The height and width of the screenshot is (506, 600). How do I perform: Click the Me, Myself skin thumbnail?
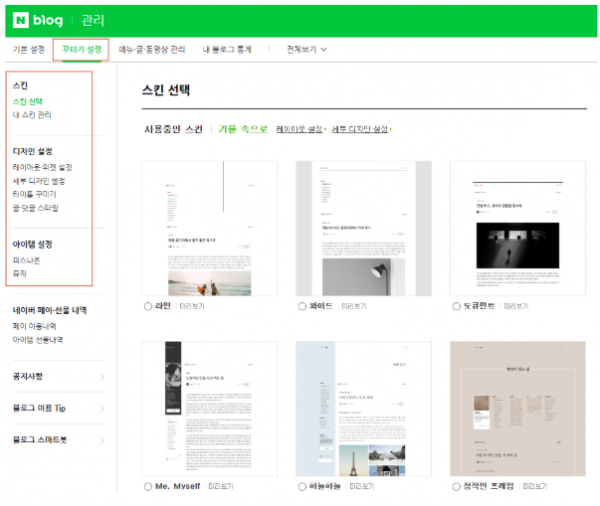pos(209,409)
